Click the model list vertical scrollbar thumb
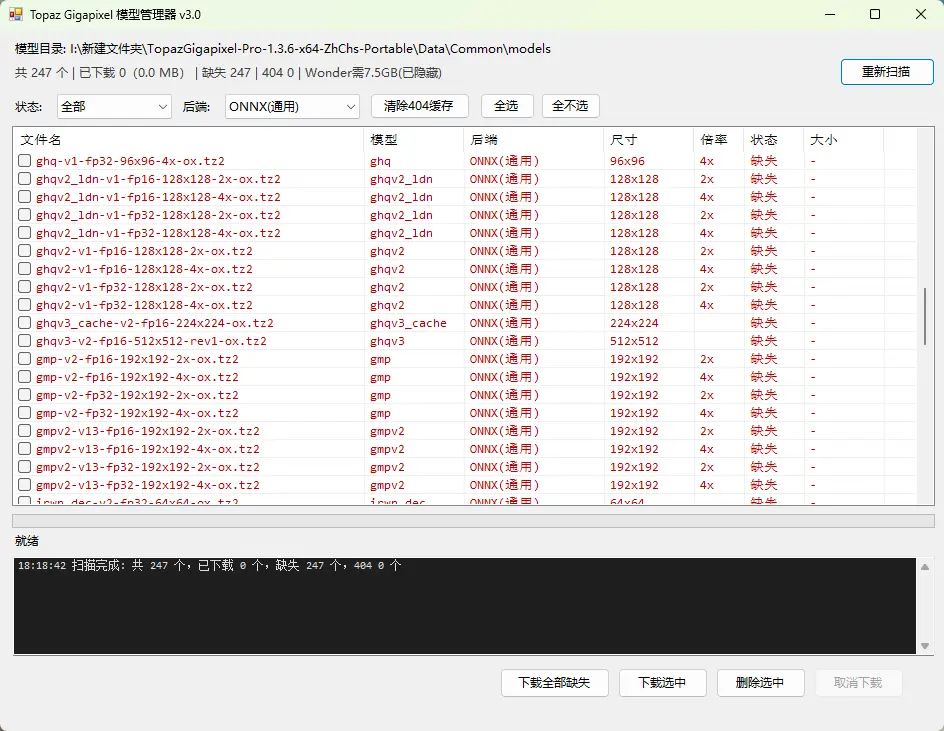The image size is (944, 731). (x=925, y=317)
